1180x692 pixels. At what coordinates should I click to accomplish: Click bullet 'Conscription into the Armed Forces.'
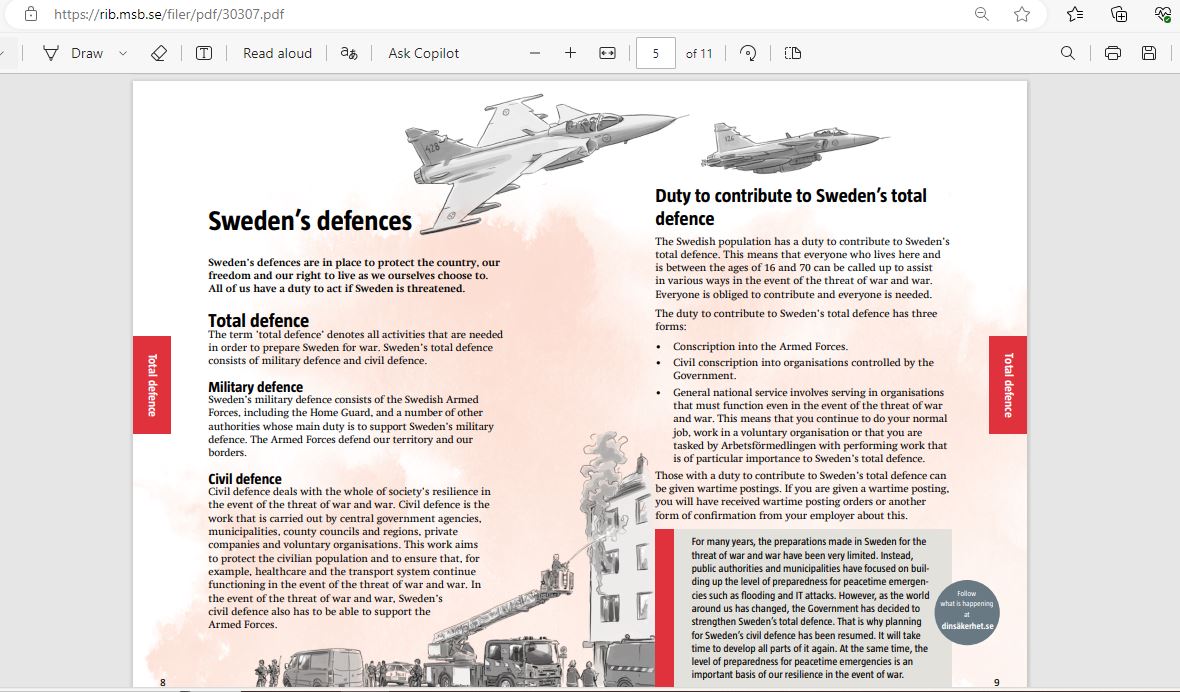760,347
